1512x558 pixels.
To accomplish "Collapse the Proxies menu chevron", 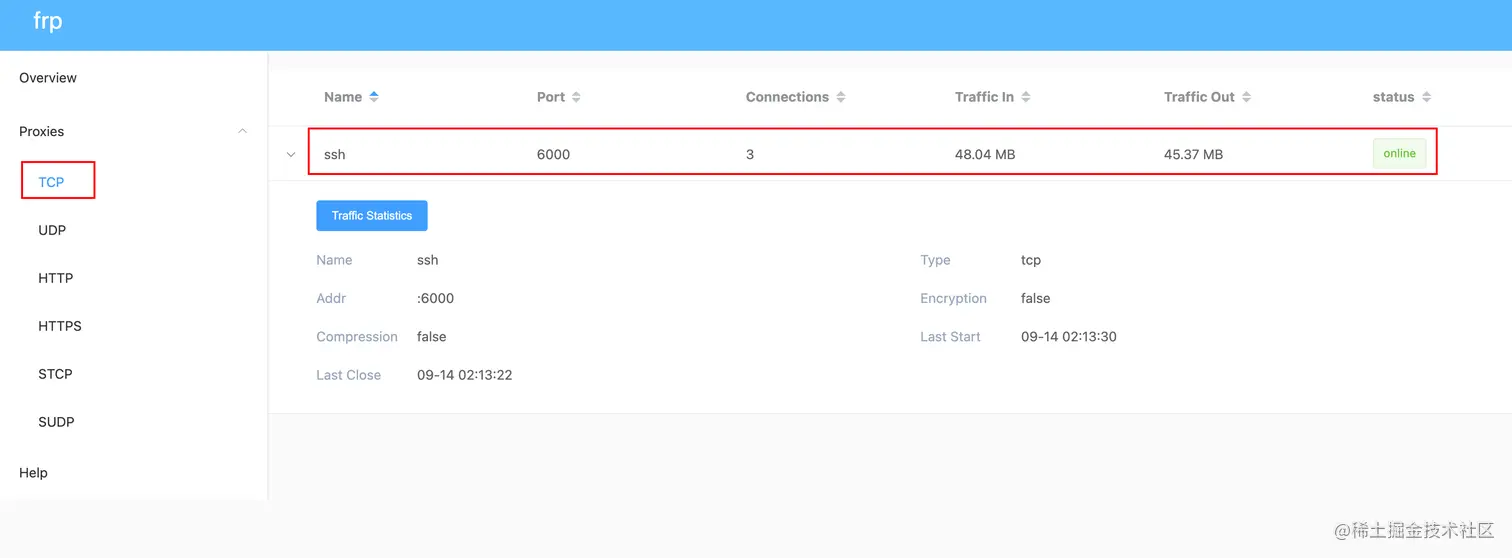I will (242, 131).
